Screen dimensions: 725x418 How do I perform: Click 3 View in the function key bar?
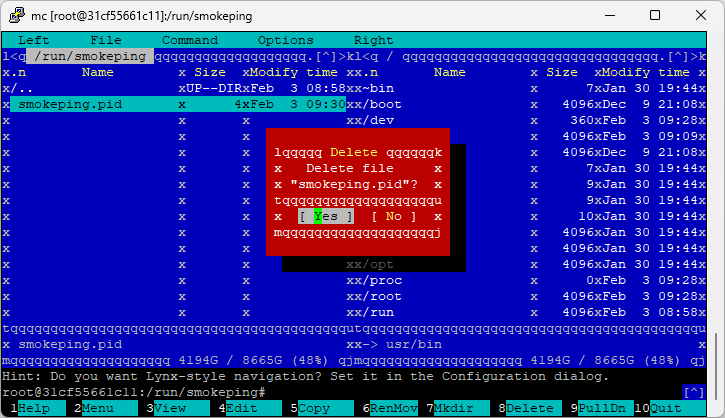(x=178, y=408)
